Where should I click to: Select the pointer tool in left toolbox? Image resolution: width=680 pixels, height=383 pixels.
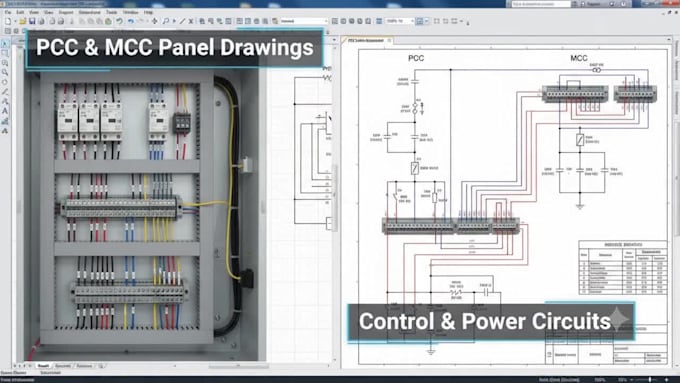5,43
